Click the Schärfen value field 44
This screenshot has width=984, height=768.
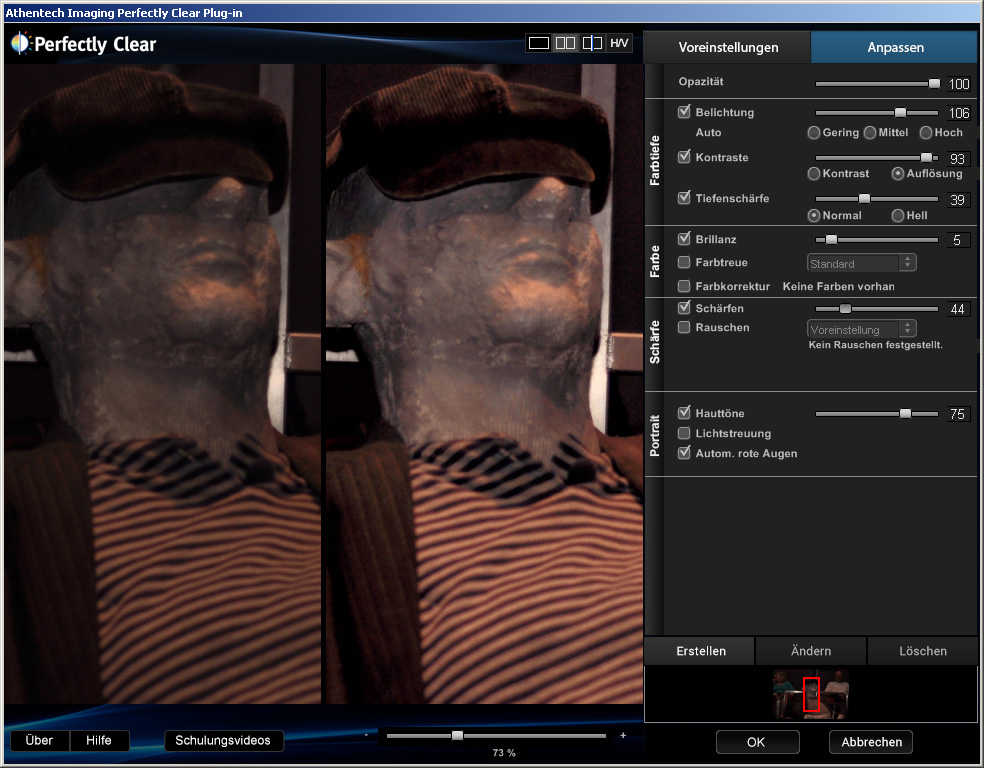tap(958, 309)
